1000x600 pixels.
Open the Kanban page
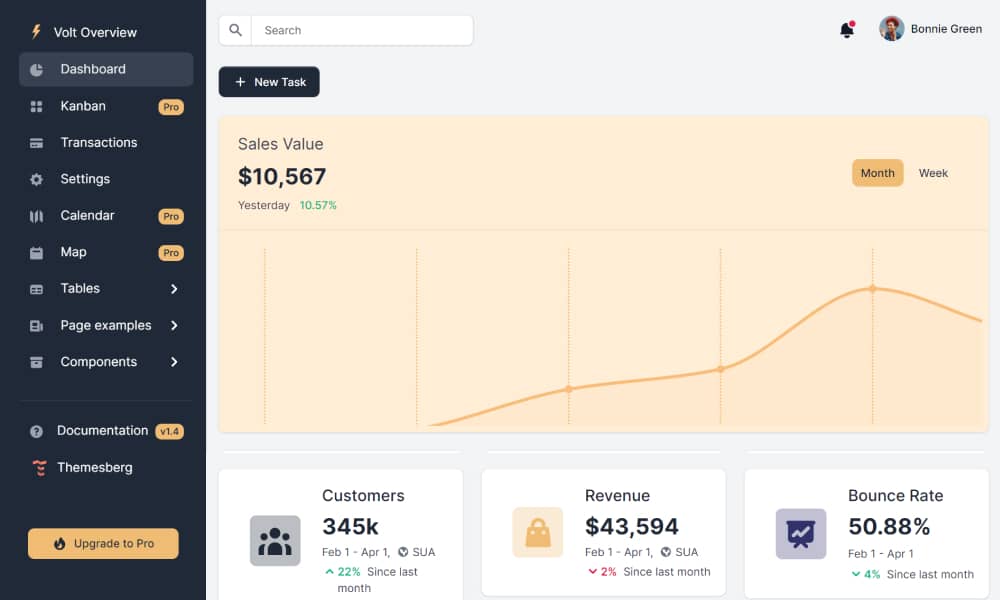[x=83, y=106]
